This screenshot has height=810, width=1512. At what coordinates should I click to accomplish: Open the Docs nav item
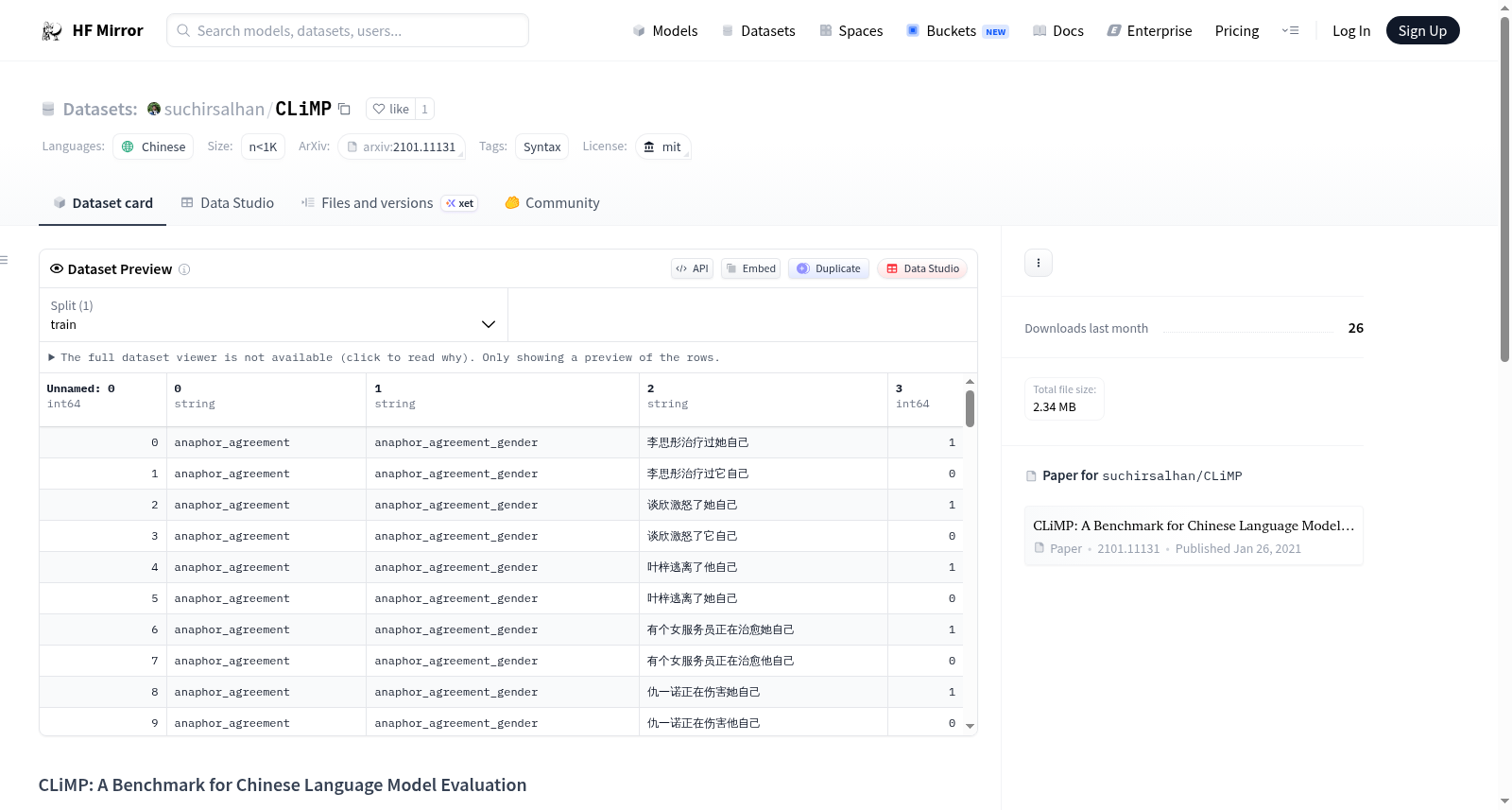click(x=1058, y=30)
